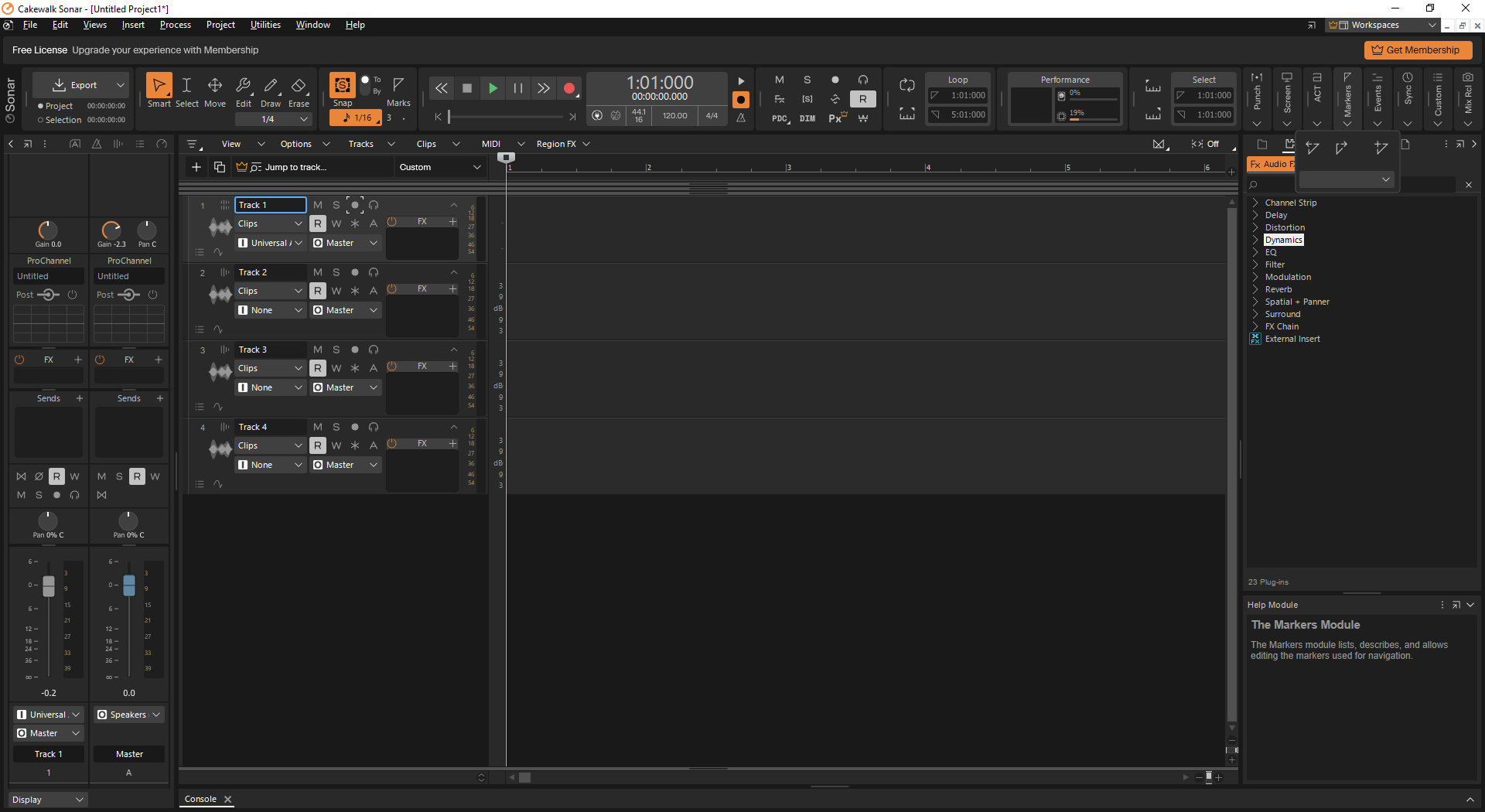Viewport: 1485px width, 812px height.
Task: Open the 1/4 snap resolution dropdown
Action: pos(274,119)
